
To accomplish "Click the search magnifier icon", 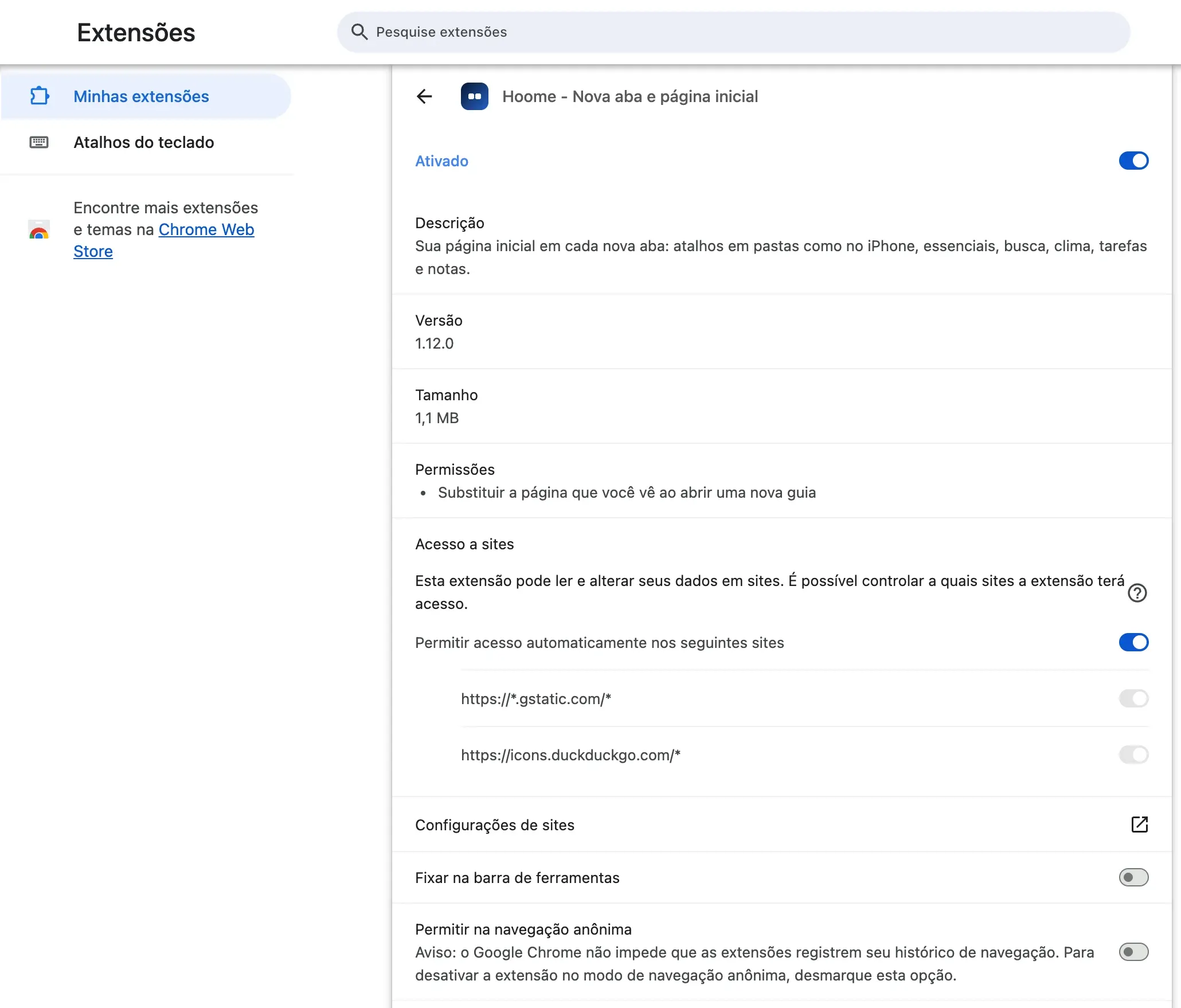I will point(359,32).
